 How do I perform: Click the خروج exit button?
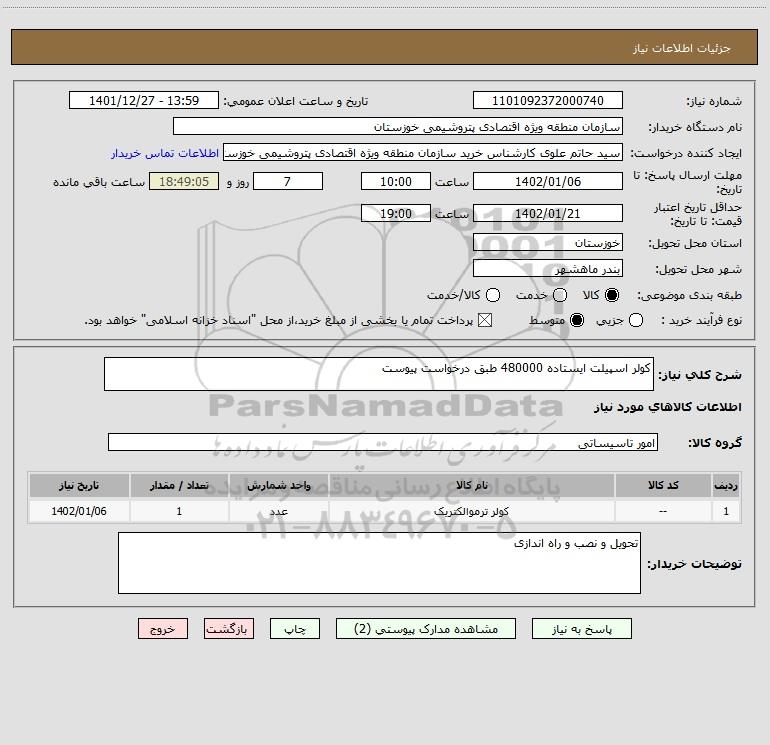tap(163, 629)
